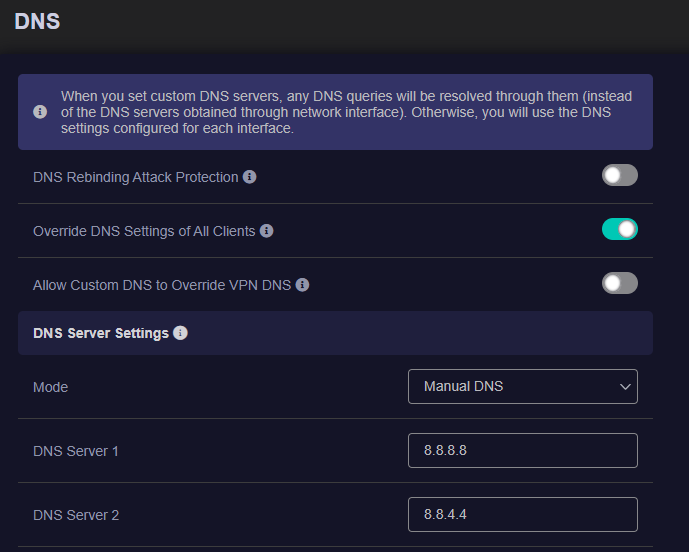Click info icon next to DNS Server Settings

pyautogui.click(x=180, y=333)
